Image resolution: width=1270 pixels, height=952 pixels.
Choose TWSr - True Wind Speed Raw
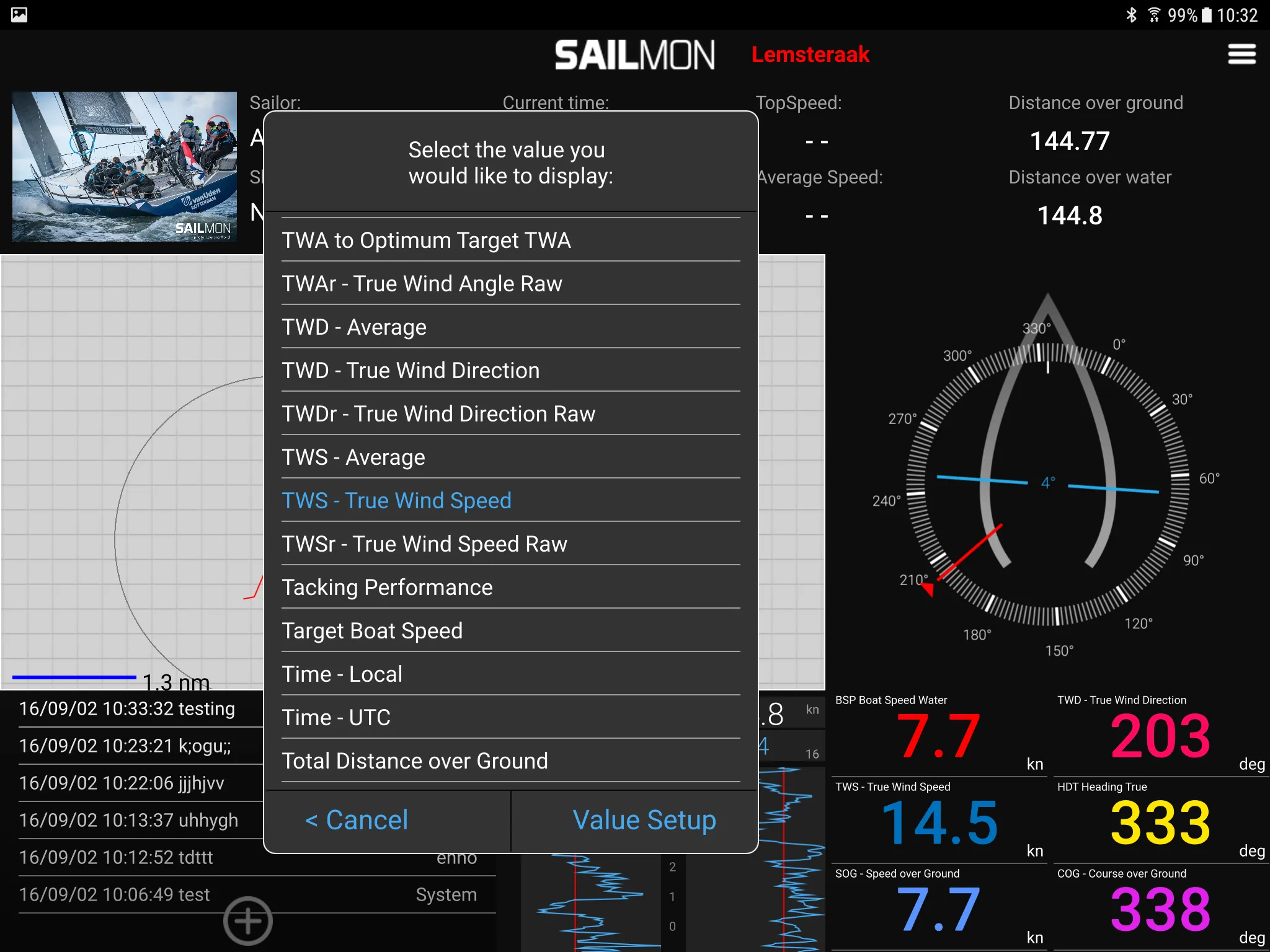[510, 544]
